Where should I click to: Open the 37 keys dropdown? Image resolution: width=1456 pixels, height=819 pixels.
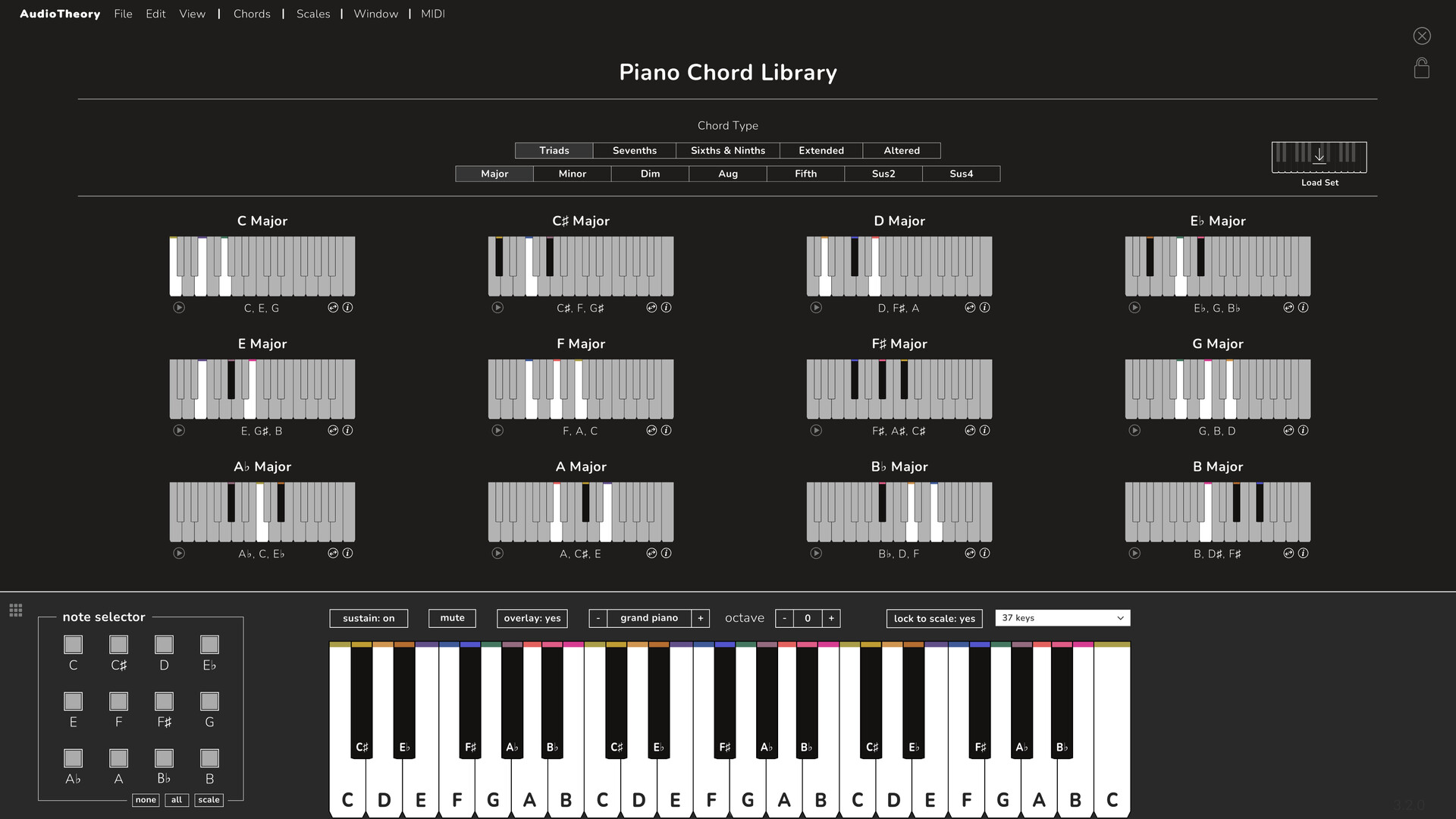pos(1062,618)
